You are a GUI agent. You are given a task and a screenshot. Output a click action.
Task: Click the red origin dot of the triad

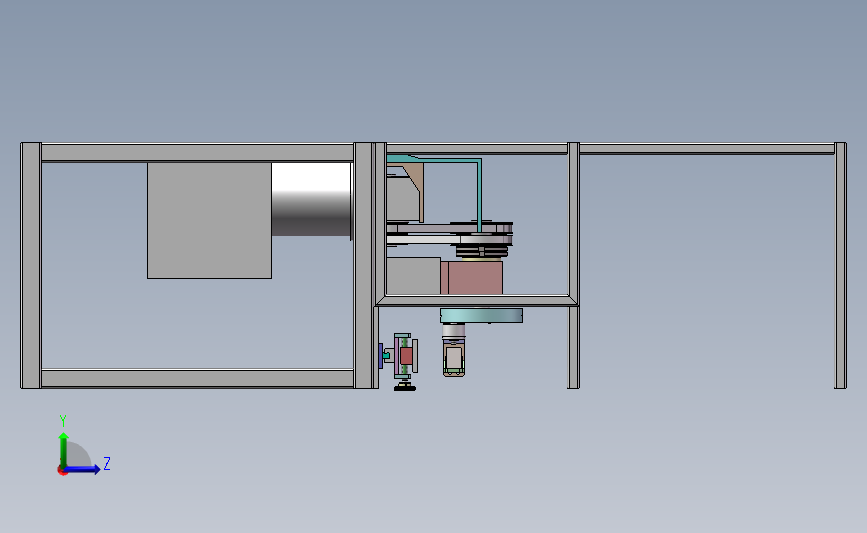[x=62, y=471]
